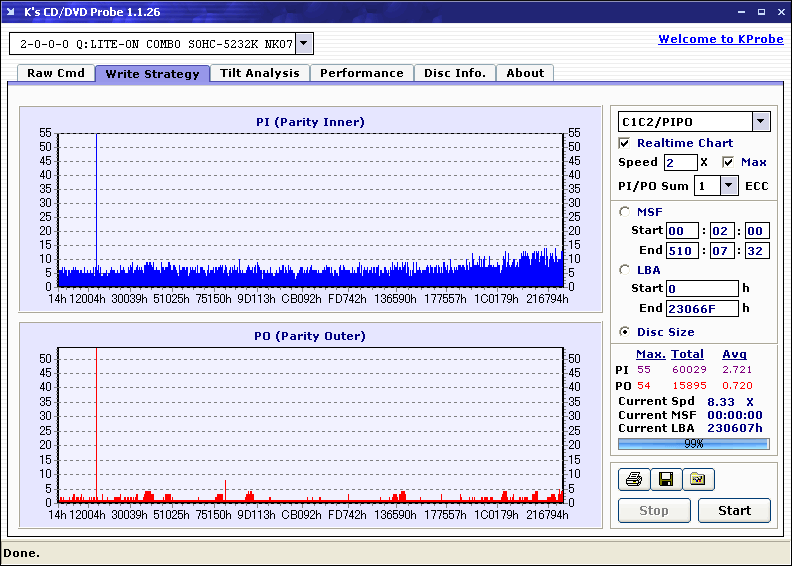
Task: Click the KProbe app icon in title bar
Action: click(x=12, y=12)
